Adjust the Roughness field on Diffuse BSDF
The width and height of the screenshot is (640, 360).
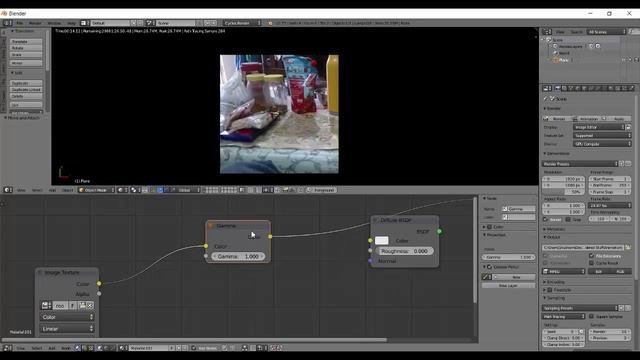(x=404, y=251)
